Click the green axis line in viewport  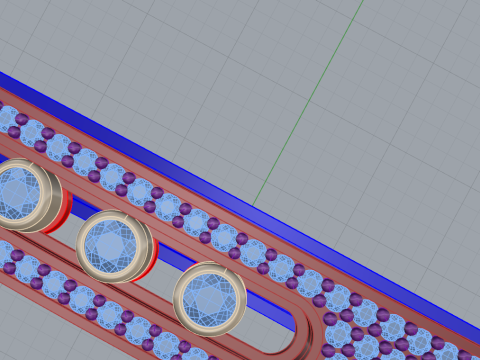point(308,102)
